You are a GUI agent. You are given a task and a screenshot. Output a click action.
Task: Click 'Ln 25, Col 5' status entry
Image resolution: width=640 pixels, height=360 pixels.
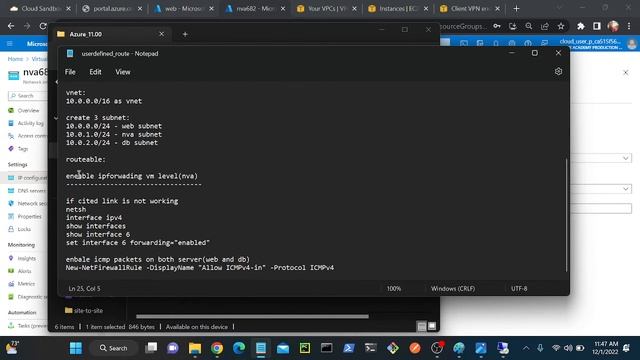point(84,289)
